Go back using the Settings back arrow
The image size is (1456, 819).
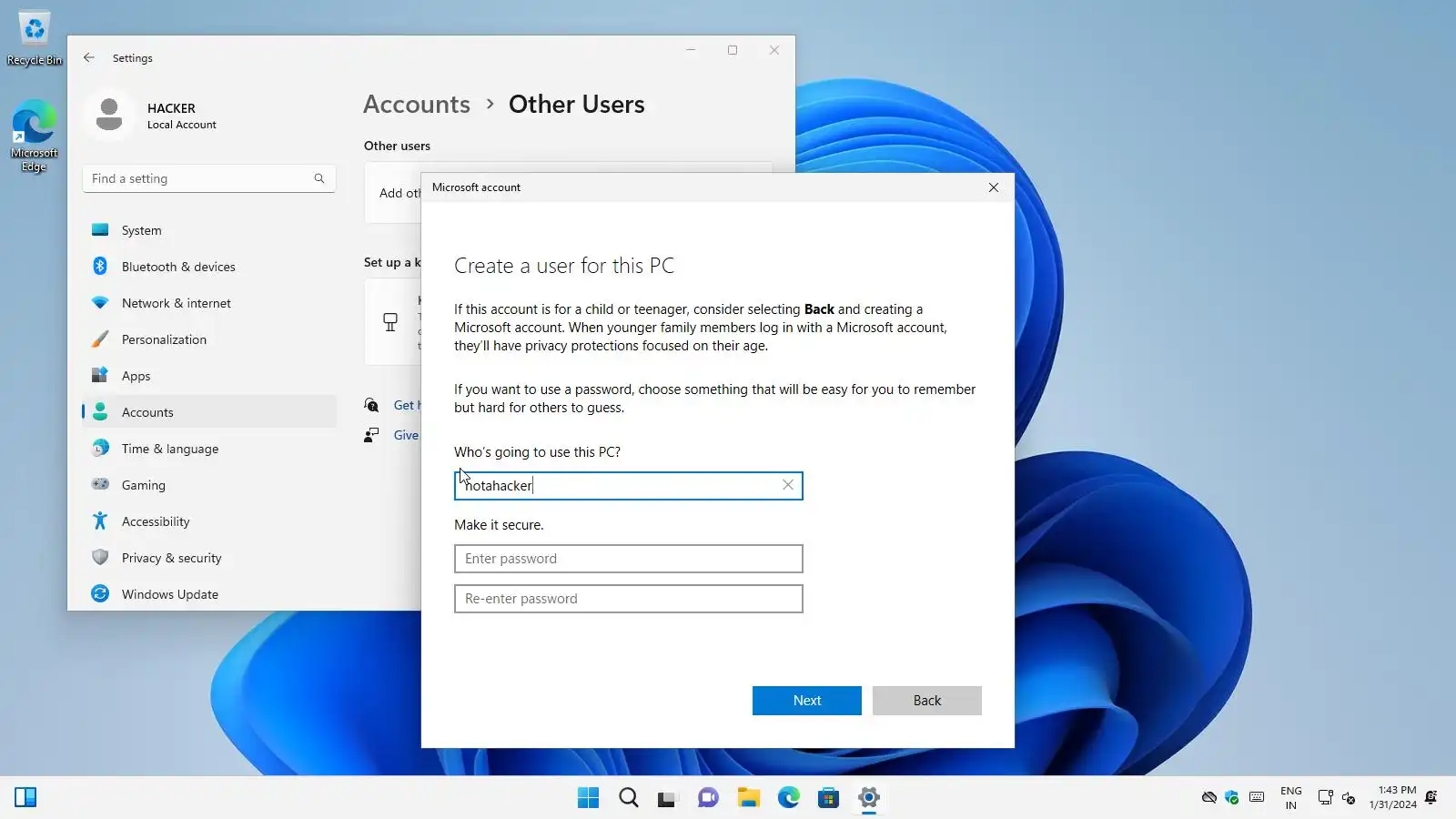[89, 57]
